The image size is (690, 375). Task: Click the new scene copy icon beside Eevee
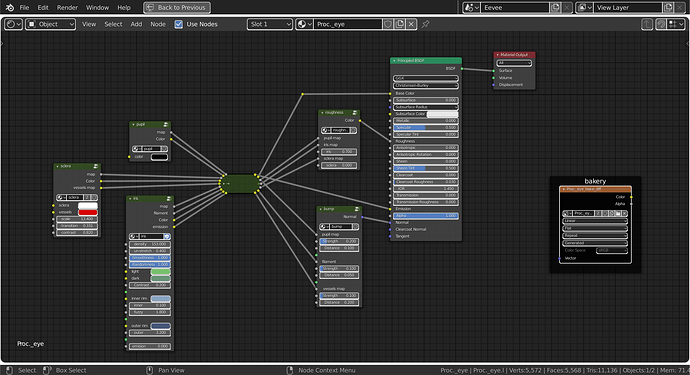coord(555,7)
